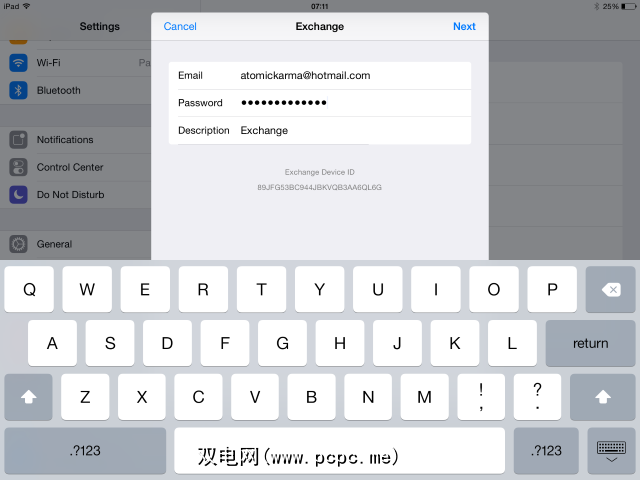Tap the Bluetooth settings icon

pos(18,90)
